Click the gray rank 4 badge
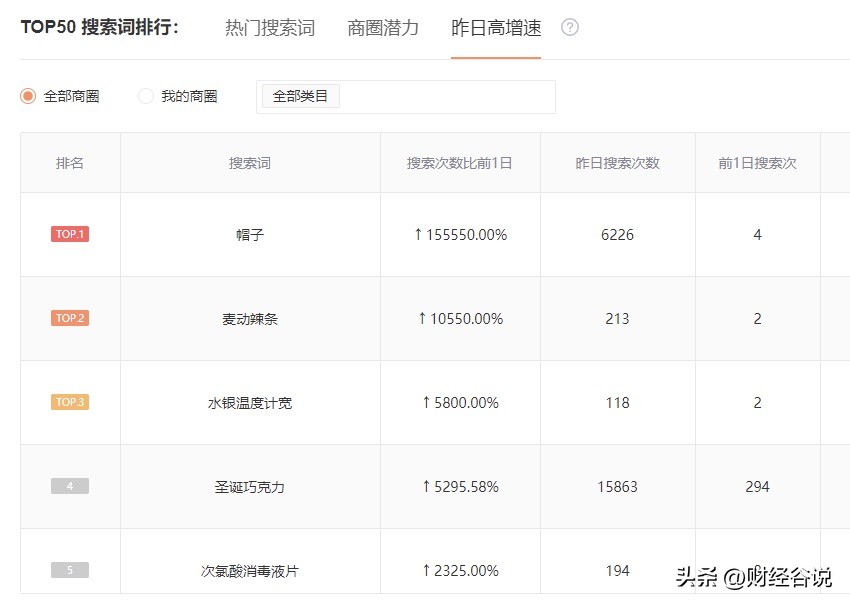 [x=69, y=486]
